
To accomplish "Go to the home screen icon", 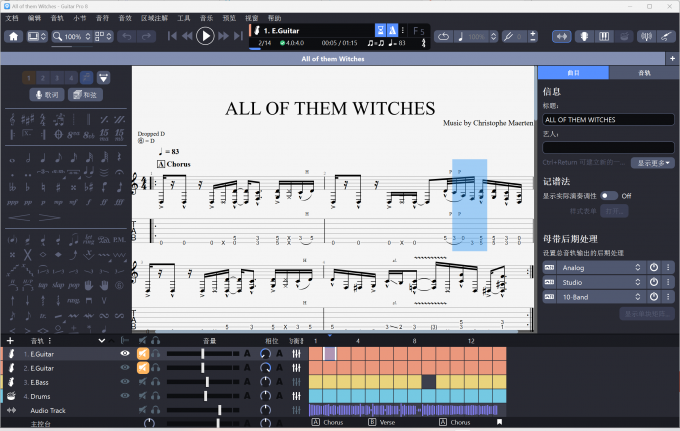I will click(x=13, y=36).
